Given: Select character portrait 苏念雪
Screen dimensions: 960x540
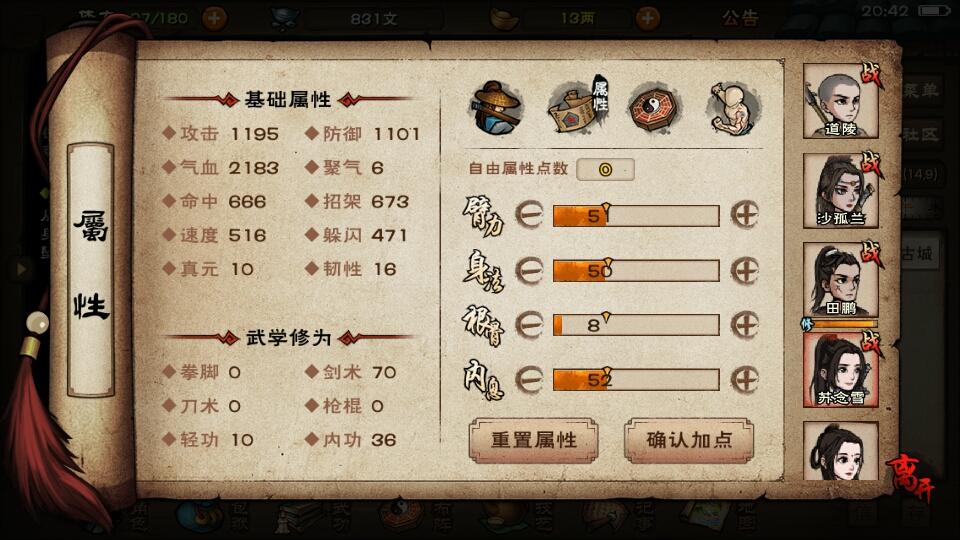Looking at the screenshot, I should [841, 370].
